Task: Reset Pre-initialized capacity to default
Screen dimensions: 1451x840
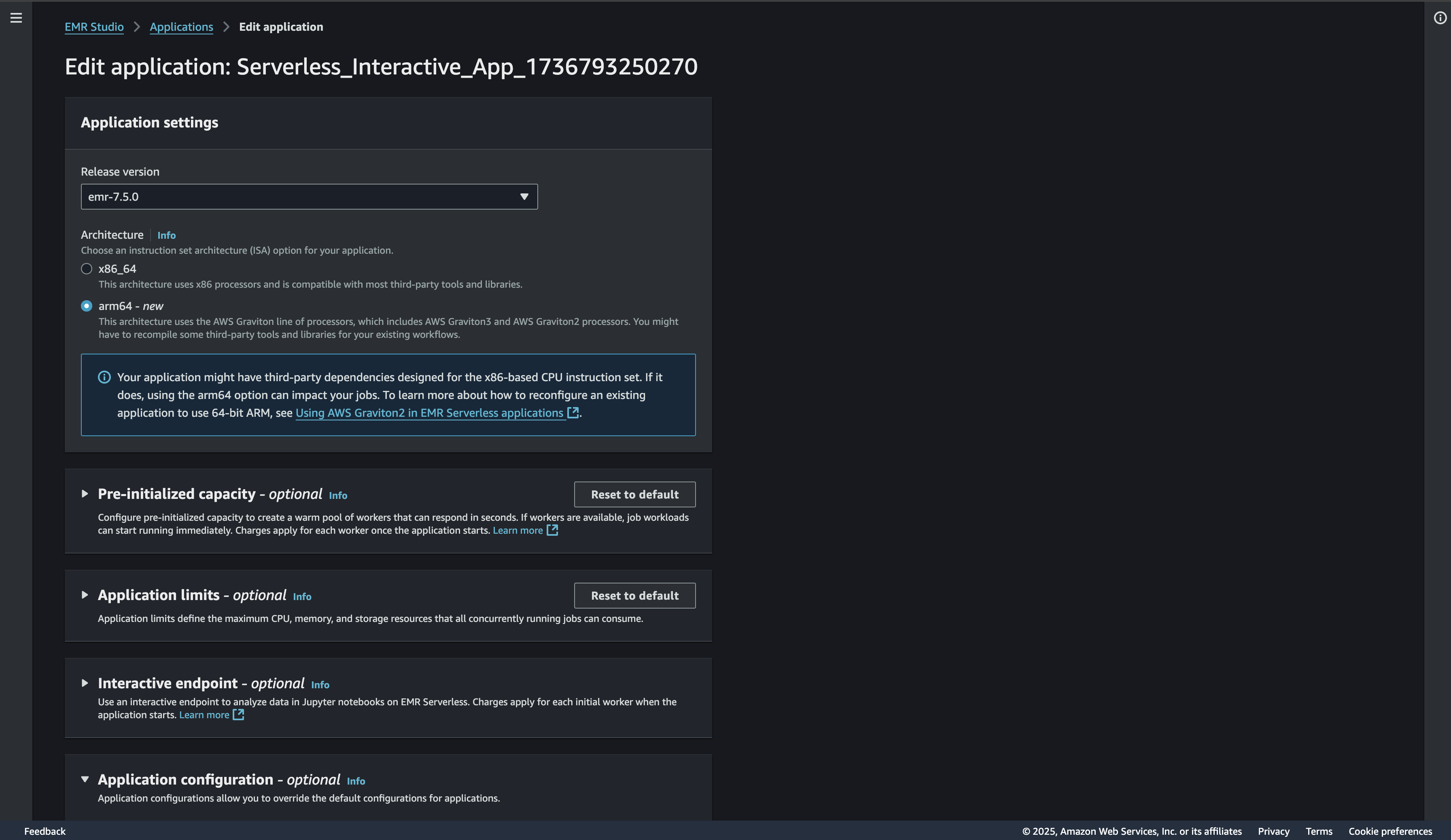Action: pyautogui.click(x=634, y=494)
